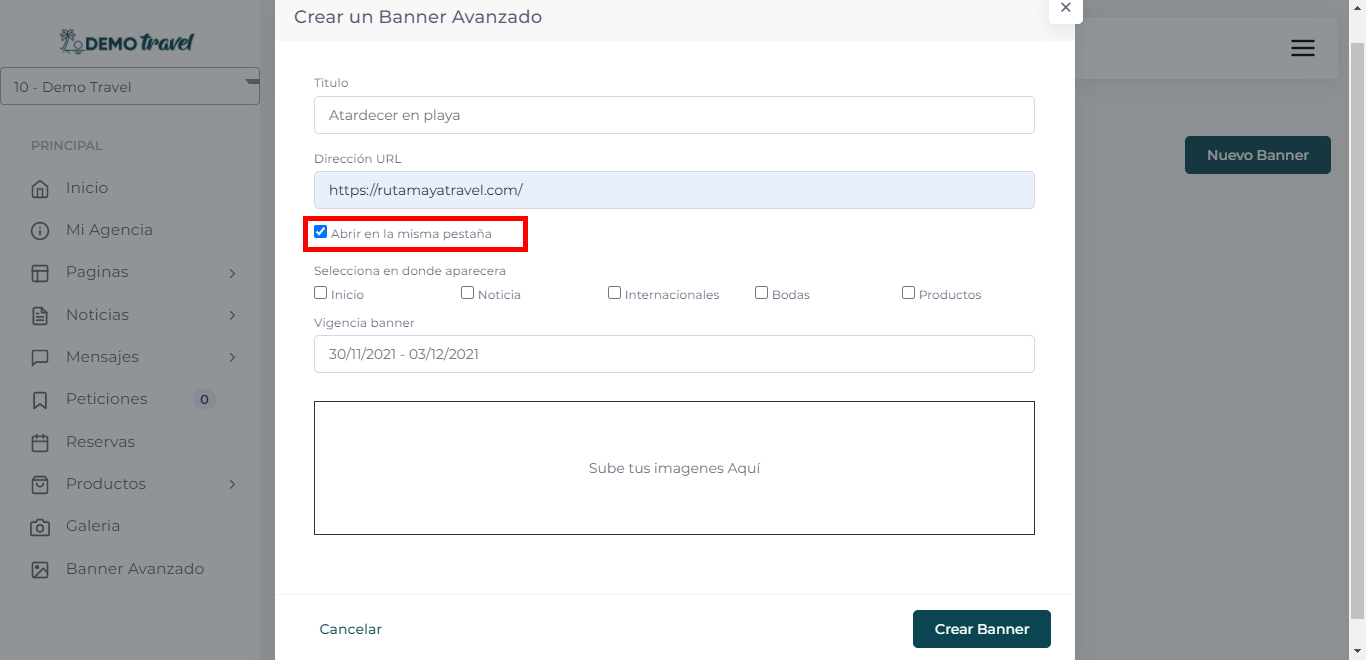Click the PRINCIPAL section heading
The image size is (1366, 660).
click(67, 146)
